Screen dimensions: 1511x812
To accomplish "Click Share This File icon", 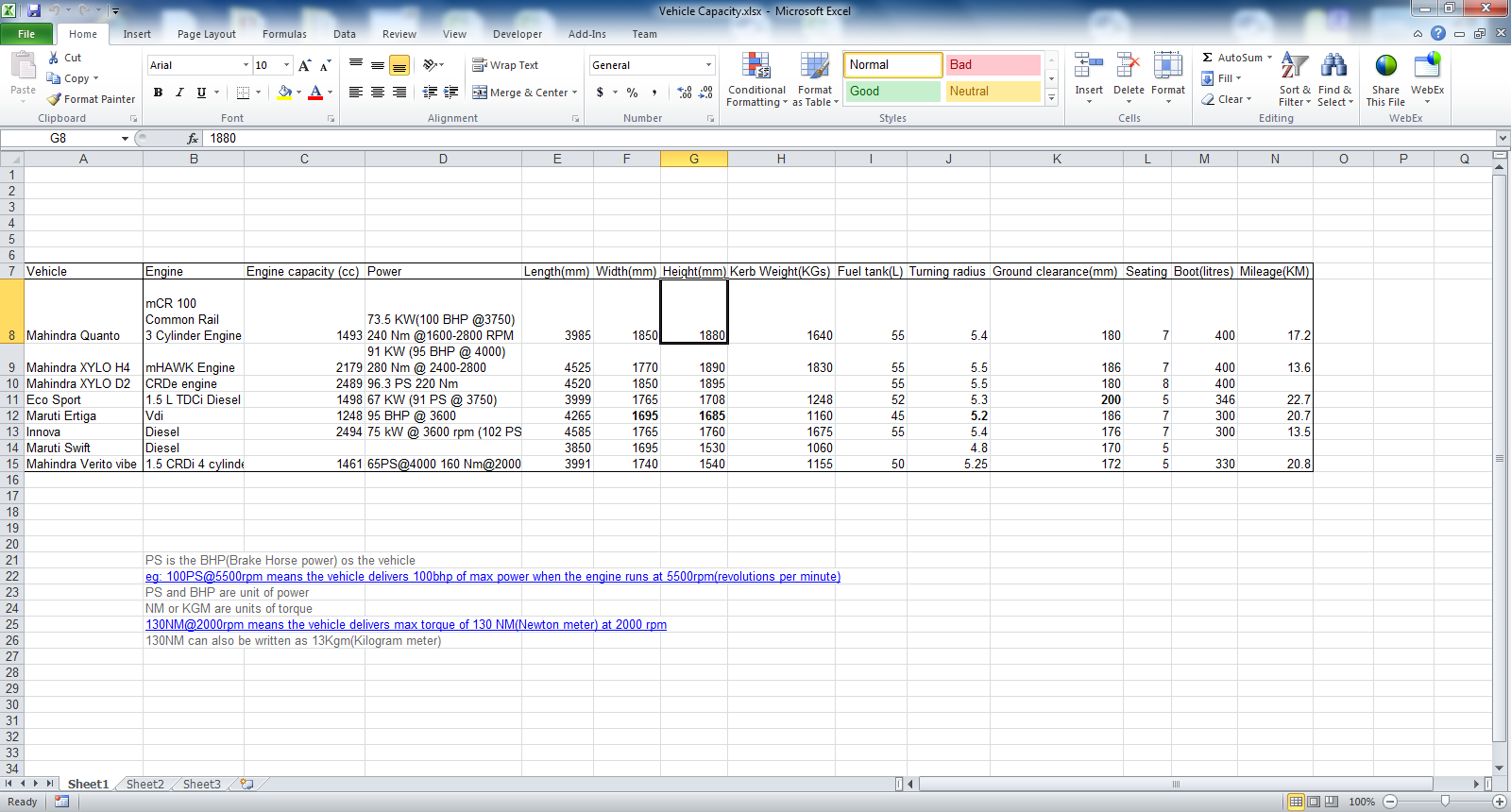I will click(x=1385, y=66).
